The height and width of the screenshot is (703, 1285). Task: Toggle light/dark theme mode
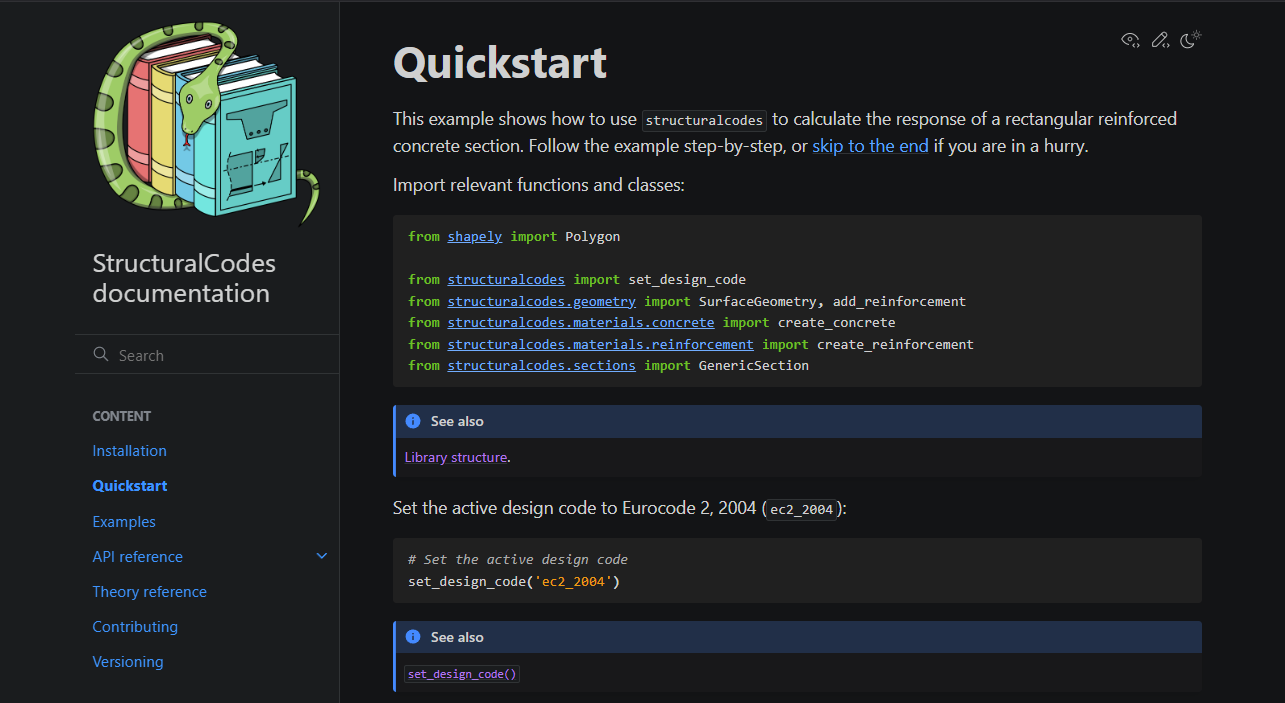[x=1191, y=40]
